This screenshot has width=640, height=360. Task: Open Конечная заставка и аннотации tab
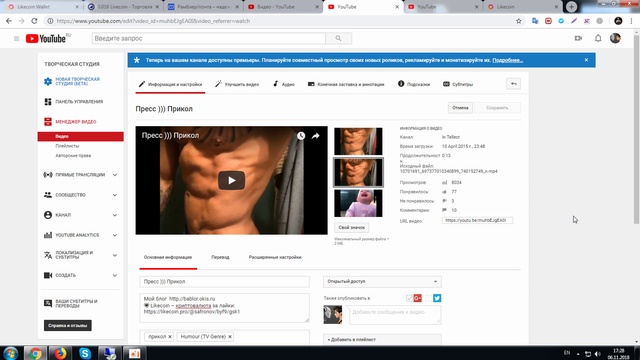(x=346, y=84)
